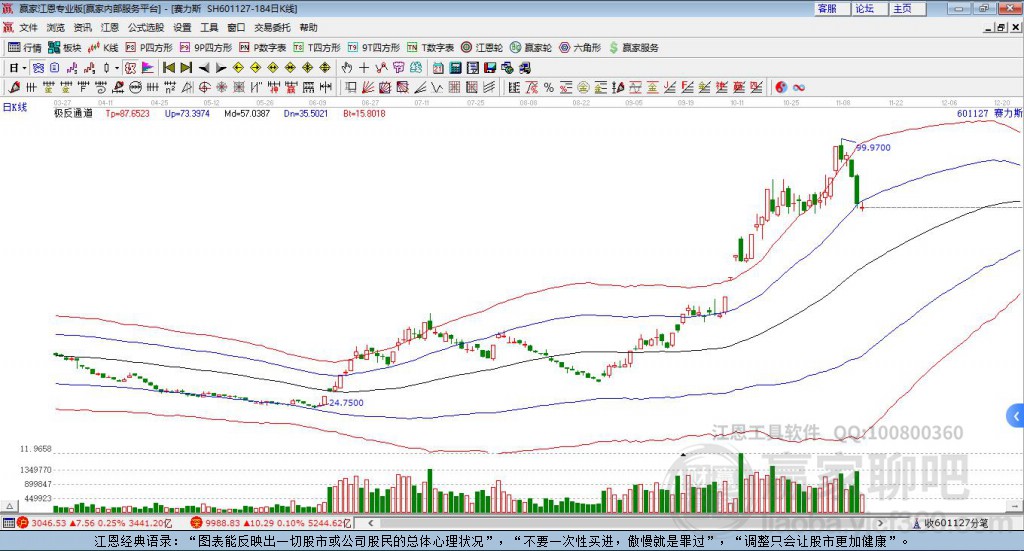Activate the crosshair cursor tool
1024x551 pixels.
click(x=364, y=68)
